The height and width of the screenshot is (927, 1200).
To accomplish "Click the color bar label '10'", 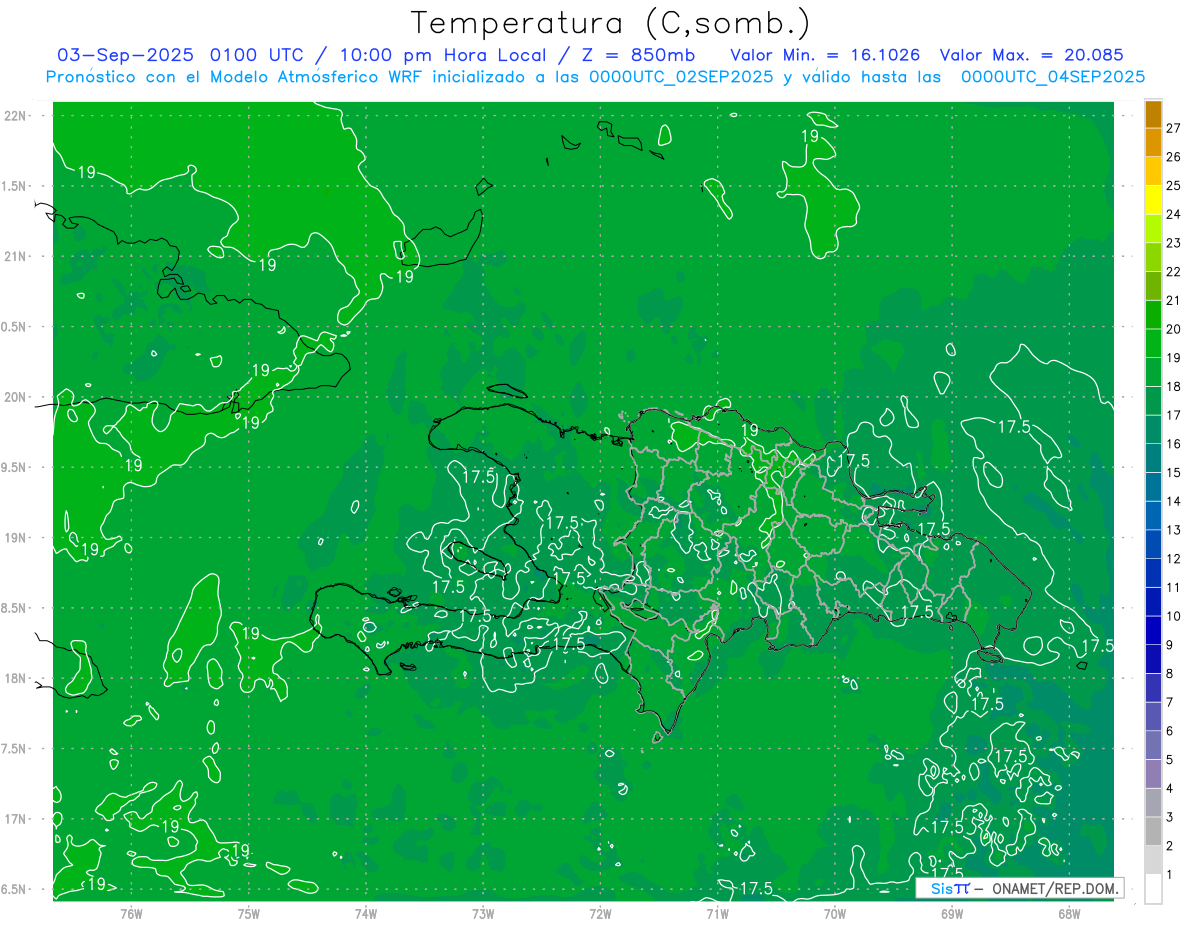I will 1173,616.
